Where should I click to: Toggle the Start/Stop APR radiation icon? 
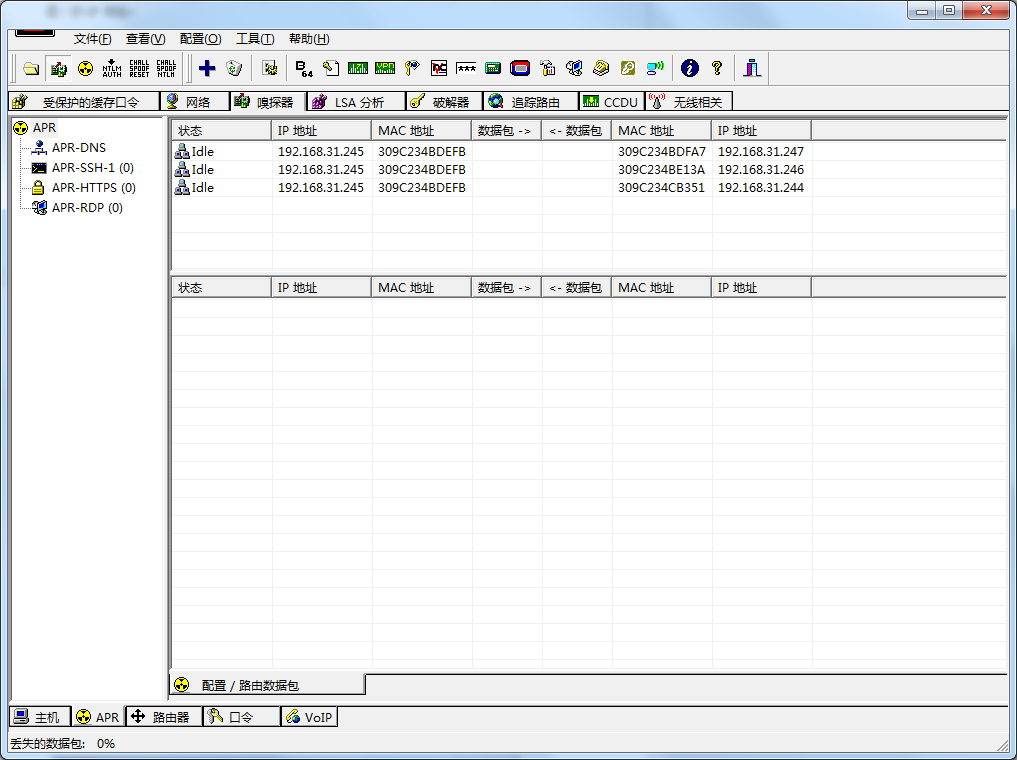pyautogui.click(x=85, y=68)
